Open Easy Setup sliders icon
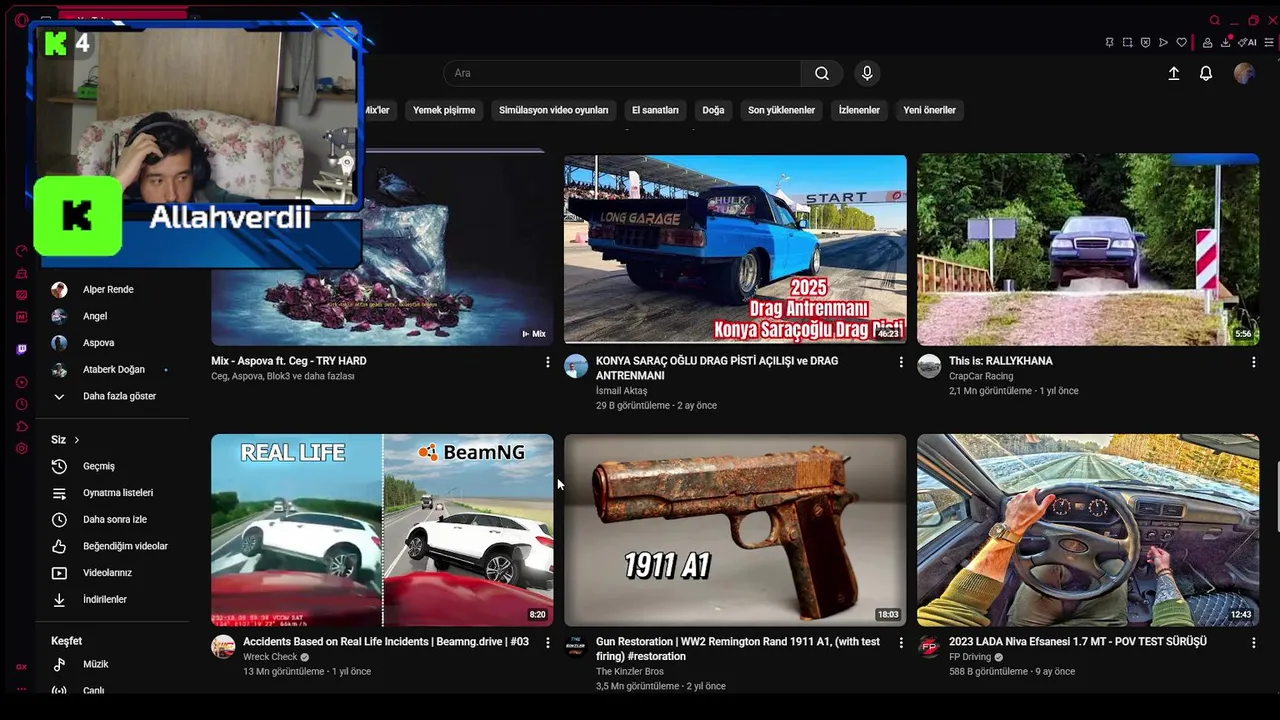 [x=1269, y=42]
